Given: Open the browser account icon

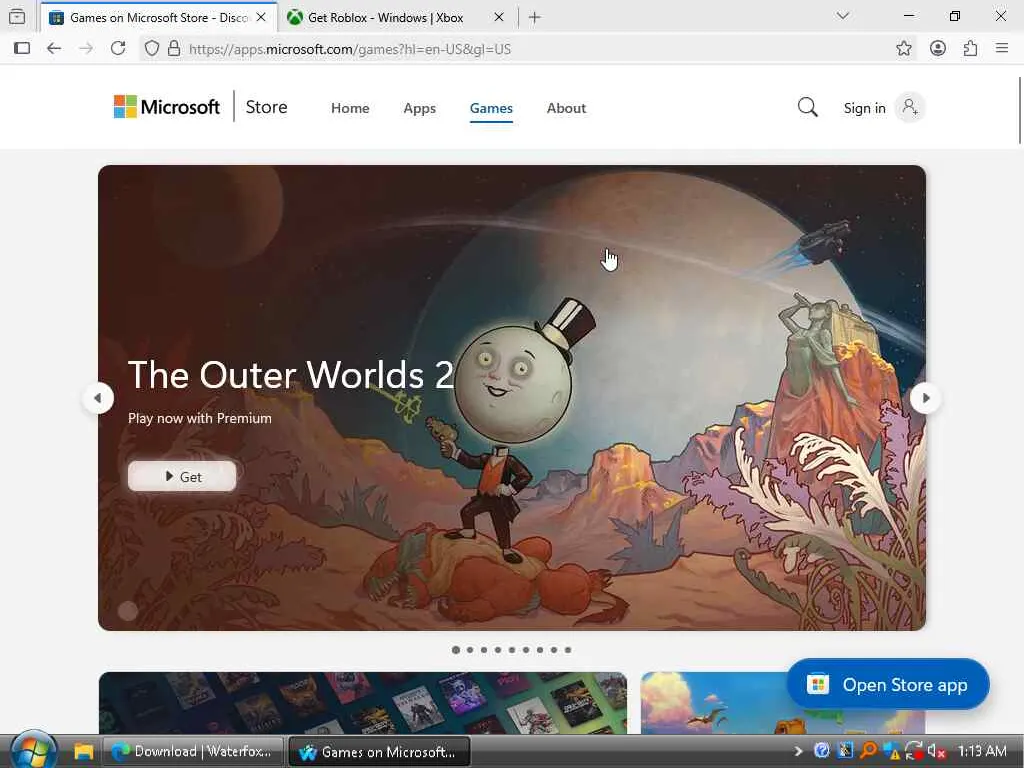Looking at the screenshot, I should tap(938, 48).
